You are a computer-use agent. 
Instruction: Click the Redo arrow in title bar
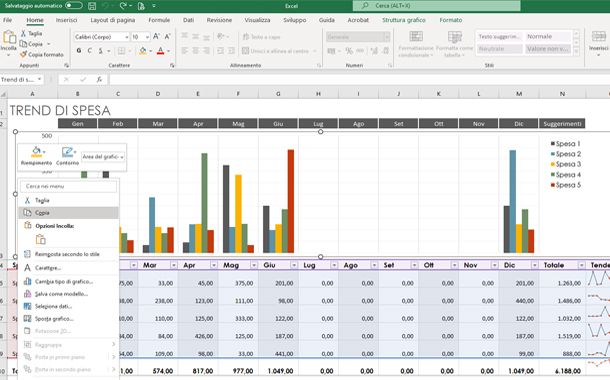pos(123,6)
